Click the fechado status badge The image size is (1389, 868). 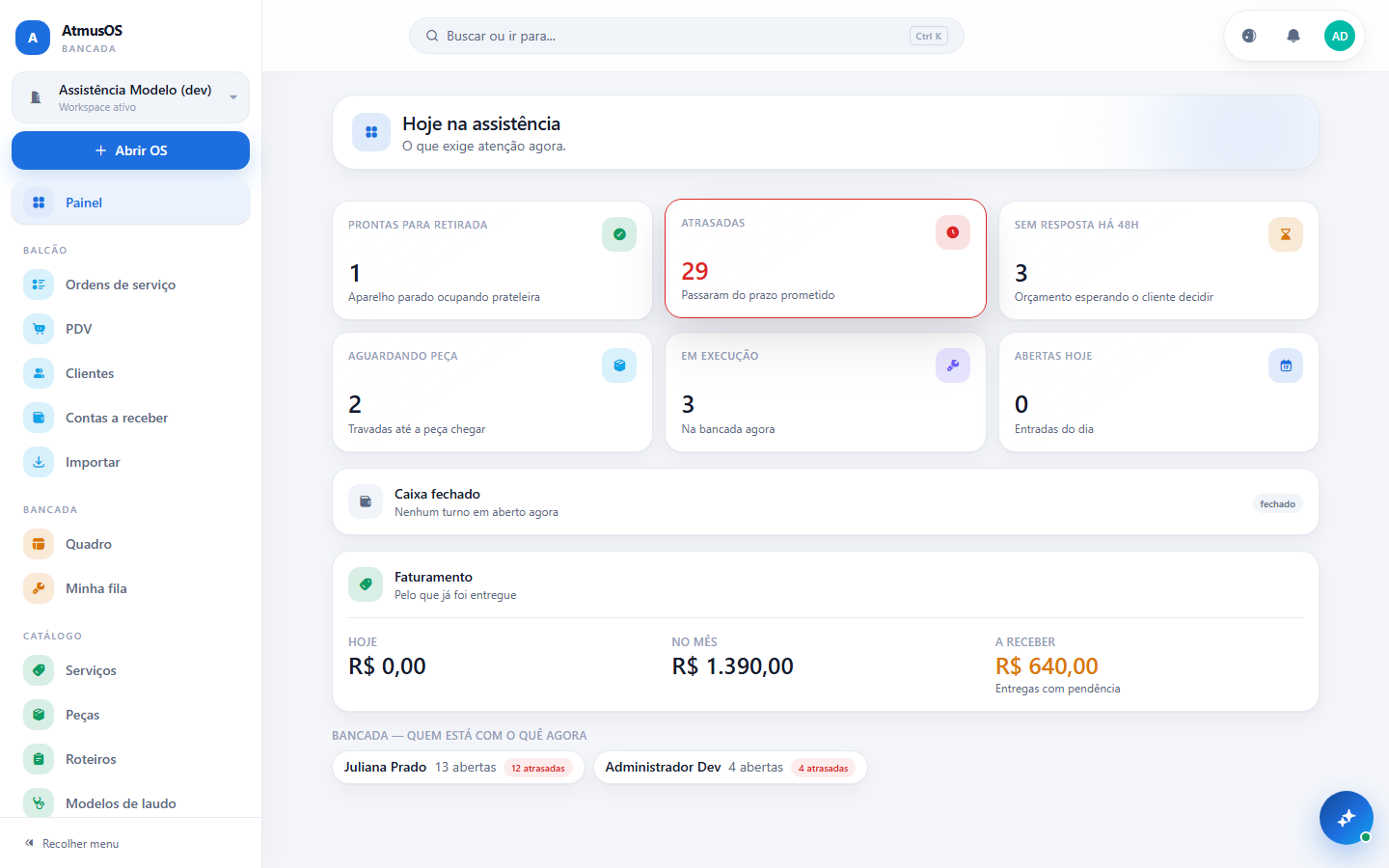(1277, 503)
